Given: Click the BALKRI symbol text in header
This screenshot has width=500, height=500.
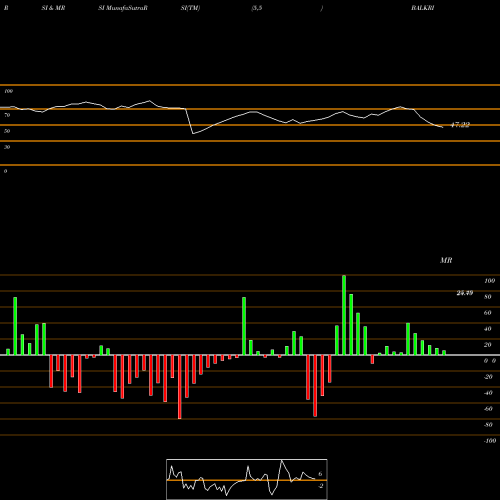Looking at the screenshot, I should (423, 8).
